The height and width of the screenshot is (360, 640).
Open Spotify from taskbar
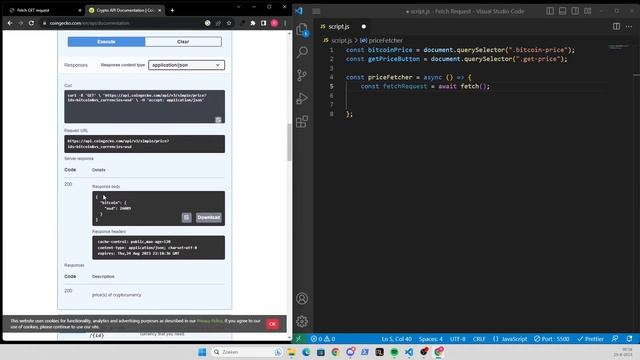click(394, 352)
